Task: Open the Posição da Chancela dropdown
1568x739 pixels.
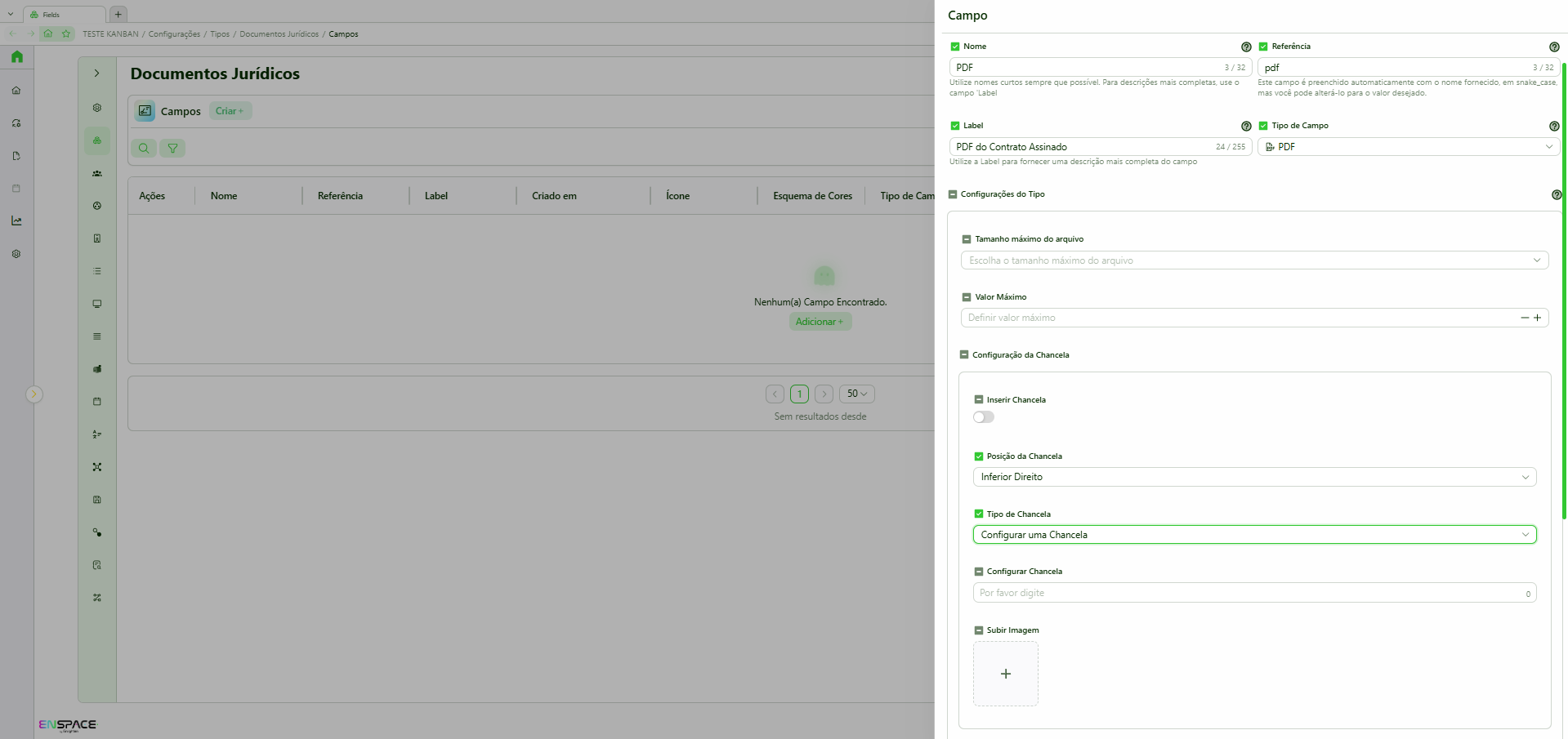Action: 1254,477
